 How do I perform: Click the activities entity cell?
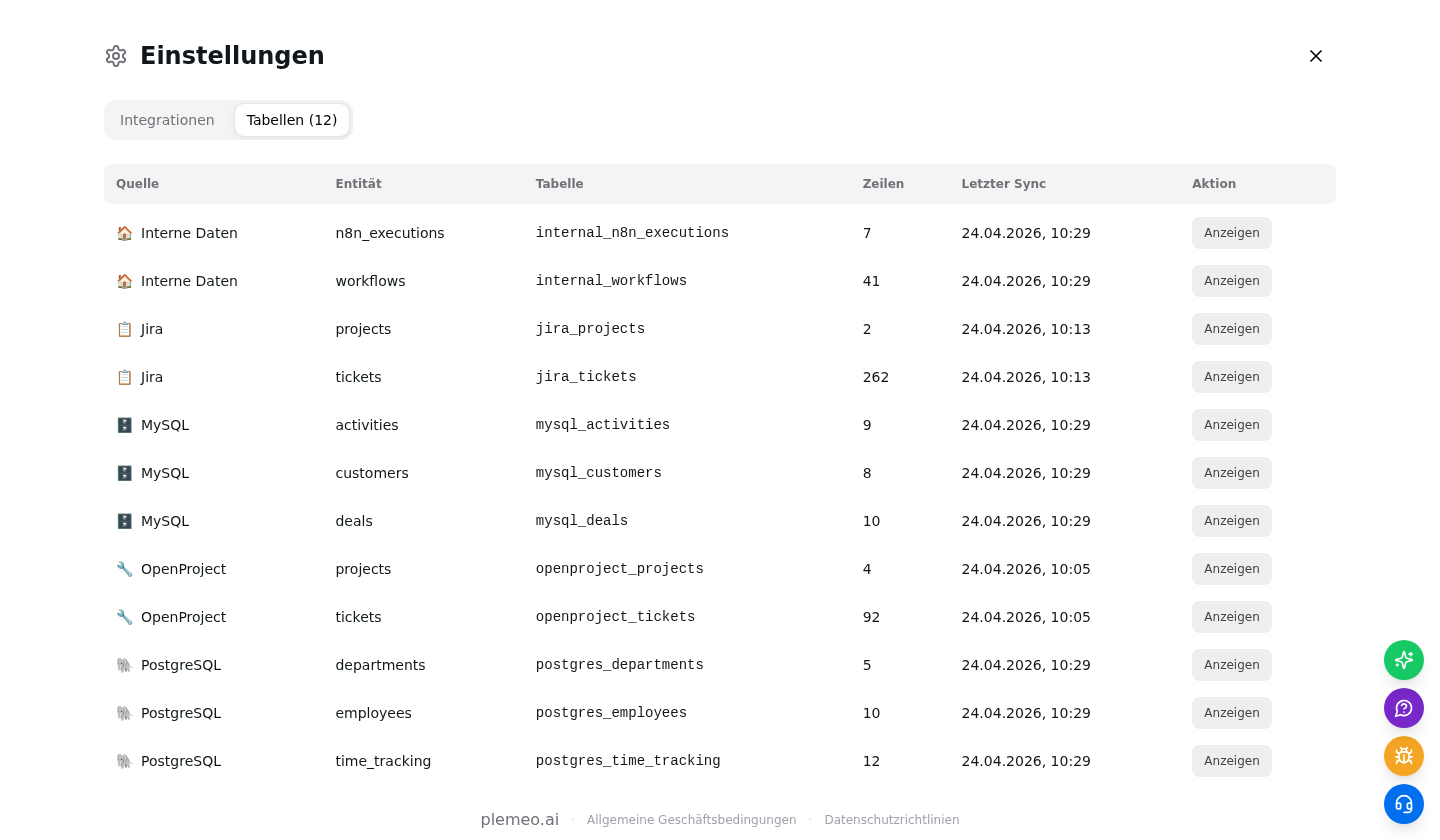[x=367, y=425]
